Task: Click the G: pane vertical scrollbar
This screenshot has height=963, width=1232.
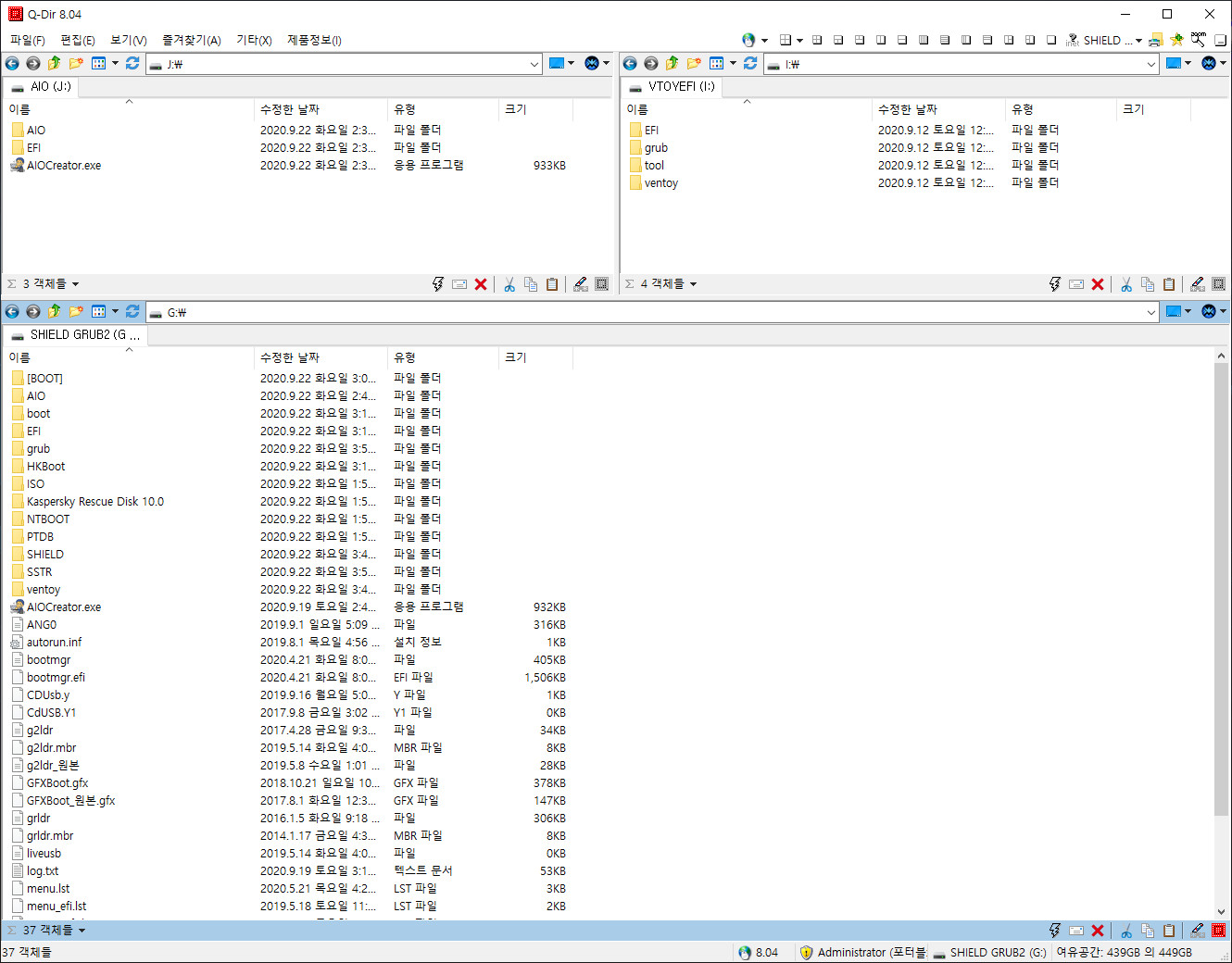Action: pos(1221,590)
